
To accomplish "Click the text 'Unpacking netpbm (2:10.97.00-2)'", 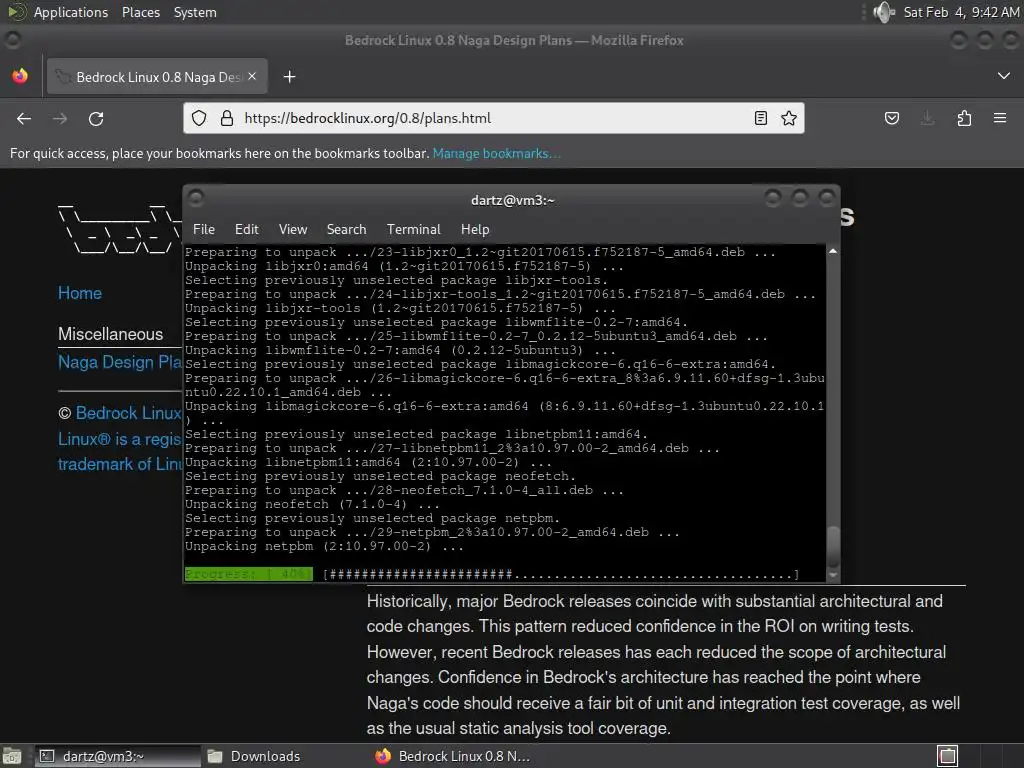I will pyautogui.click(x=308, y=546).
